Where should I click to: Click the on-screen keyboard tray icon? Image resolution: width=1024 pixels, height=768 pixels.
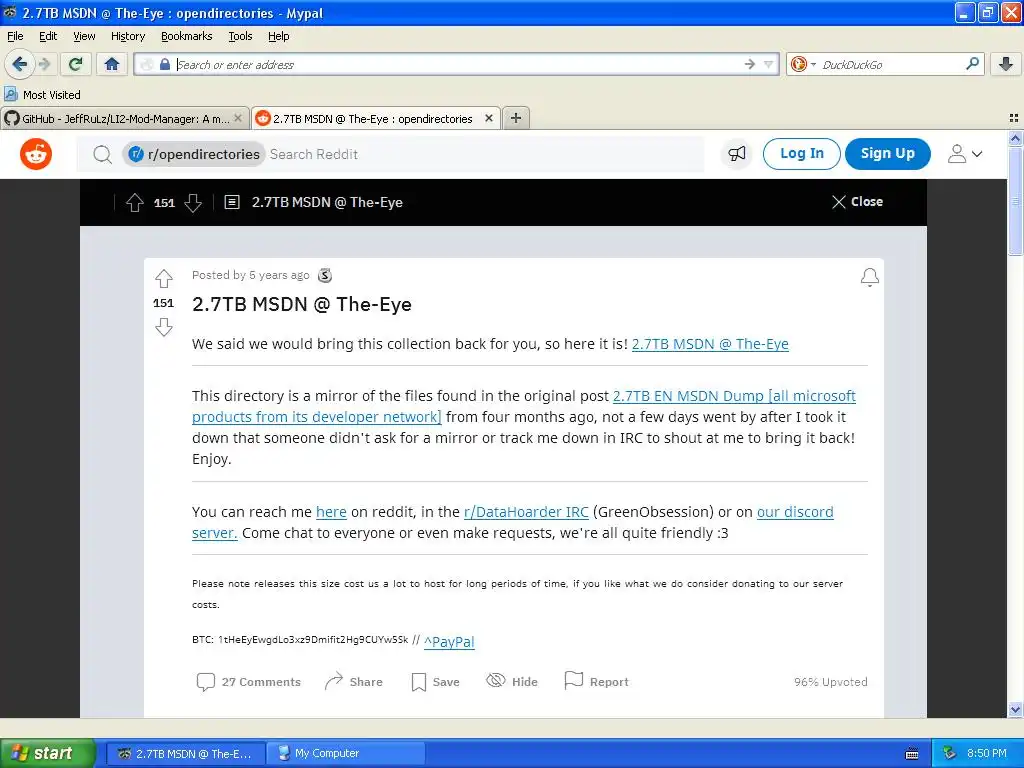click(x=912, y=754)
